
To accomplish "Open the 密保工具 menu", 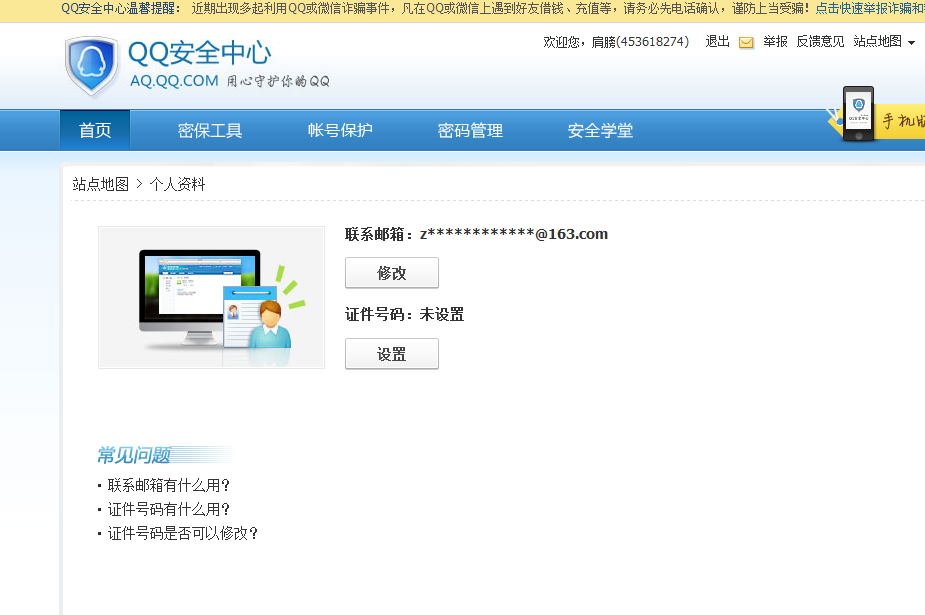I will click(210, 130).
